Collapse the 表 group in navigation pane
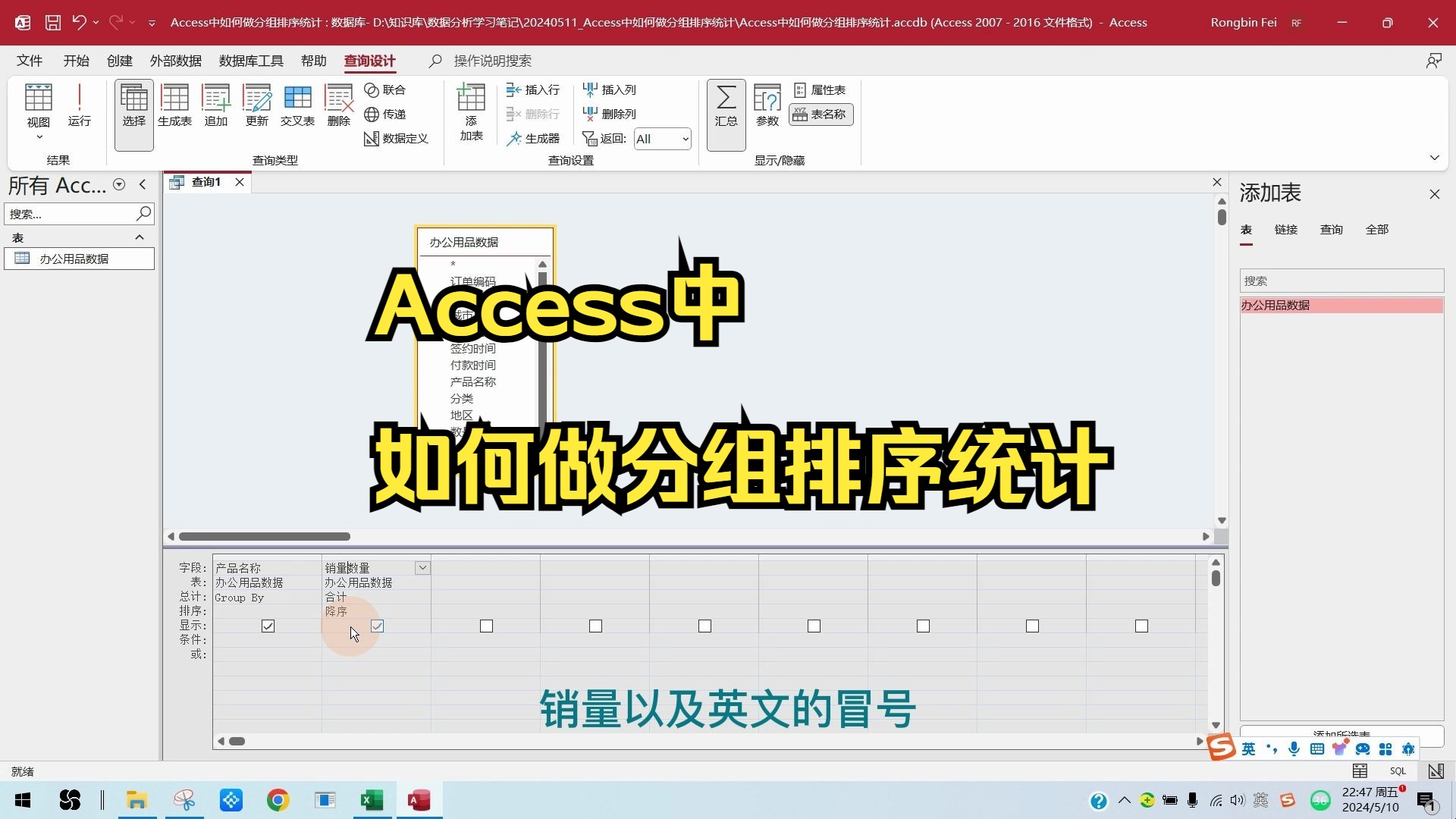 pos(140,237)
